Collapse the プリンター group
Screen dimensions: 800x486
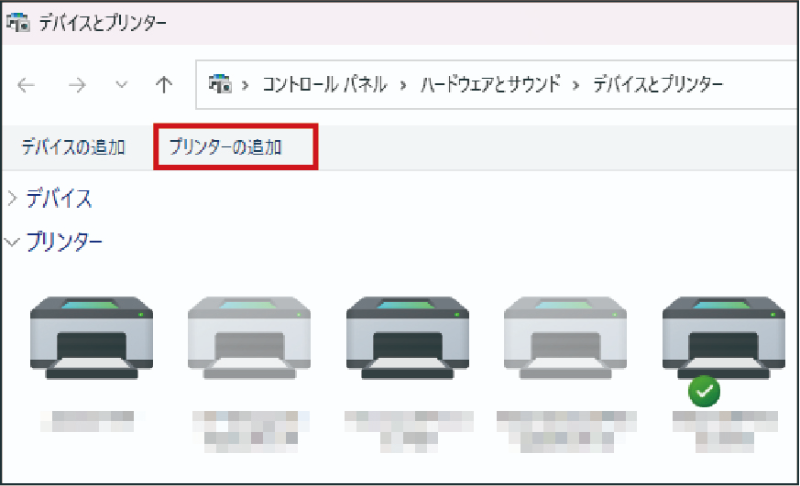pos(12,242)
